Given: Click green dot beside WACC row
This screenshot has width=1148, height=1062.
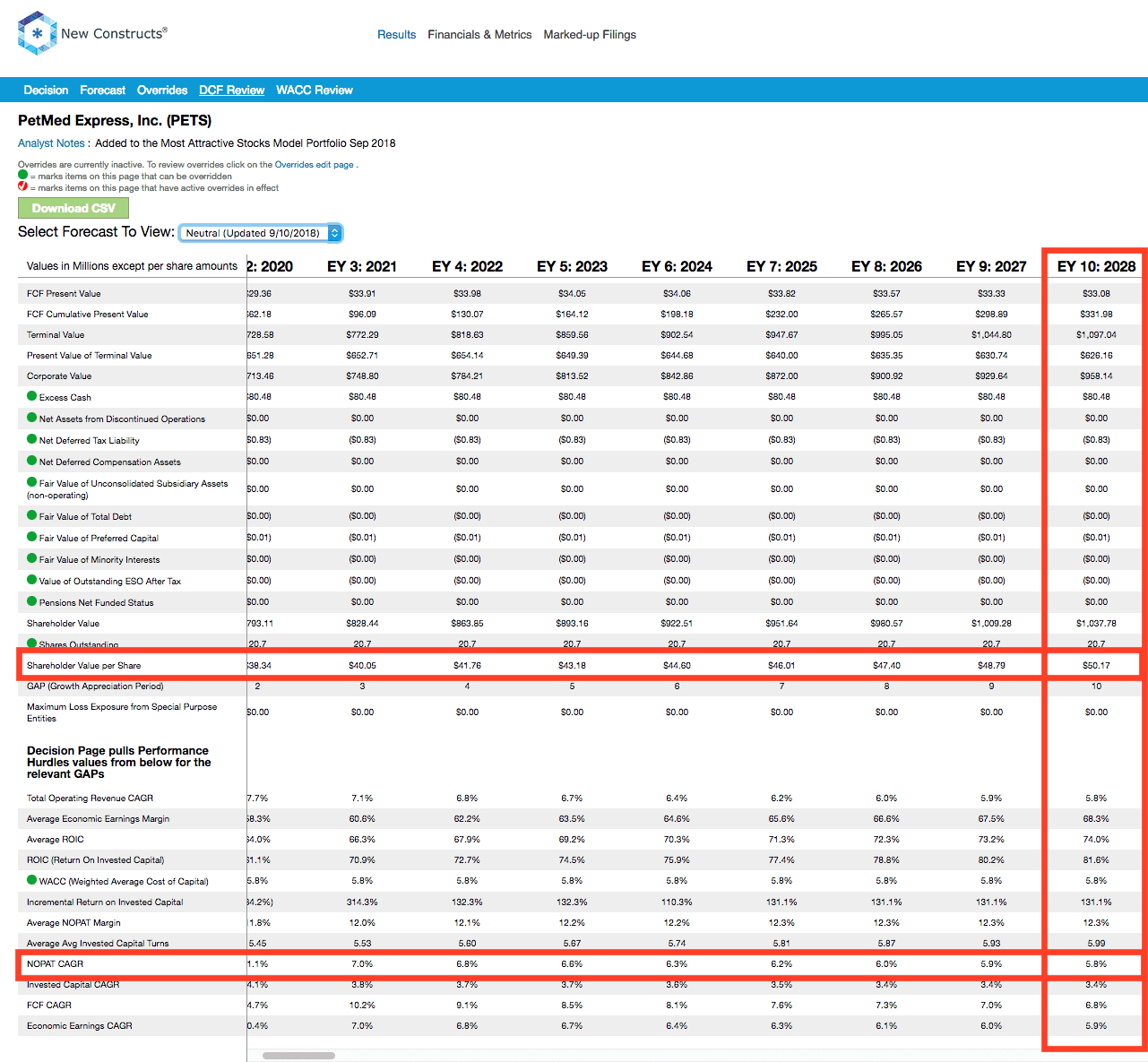Looking at the screenshot, I should [x=31, y=880].
